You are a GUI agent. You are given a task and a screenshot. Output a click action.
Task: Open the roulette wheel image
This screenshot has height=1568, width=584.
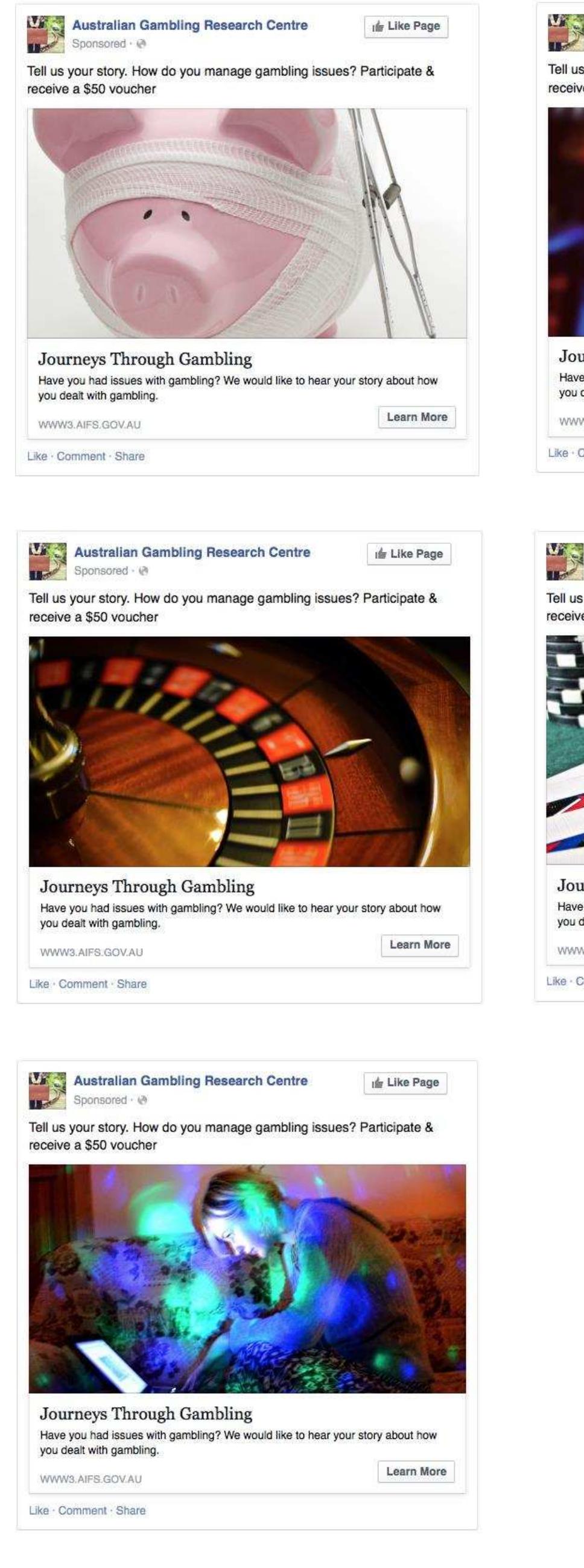click(250, 751)
